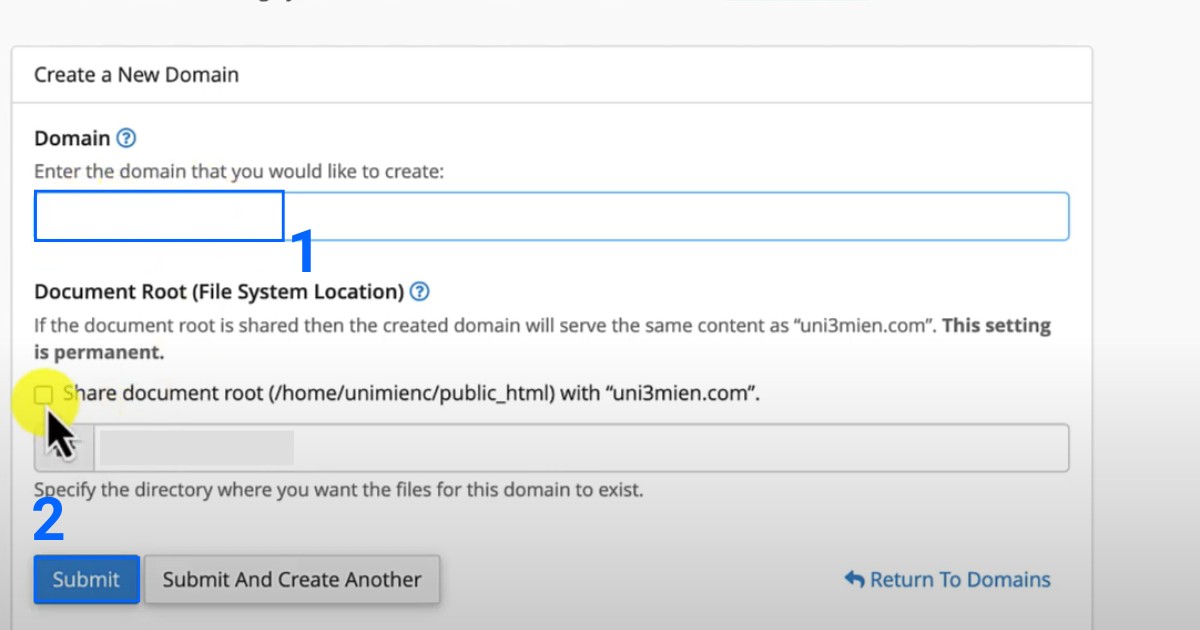Viewport: 1200px width, 630px height.
Task: Click Submit And Create Another
Action: pyautogui.click(x=292, y=579)
